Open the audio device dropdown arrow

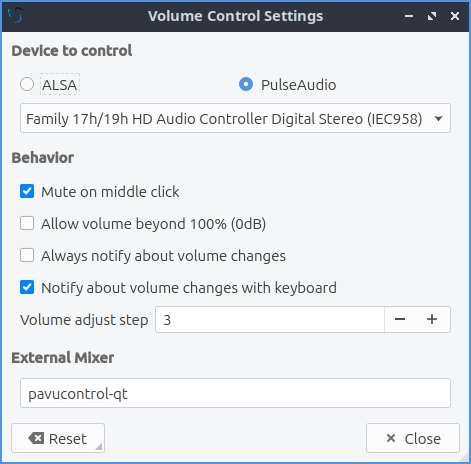click(x=439, y=118)
